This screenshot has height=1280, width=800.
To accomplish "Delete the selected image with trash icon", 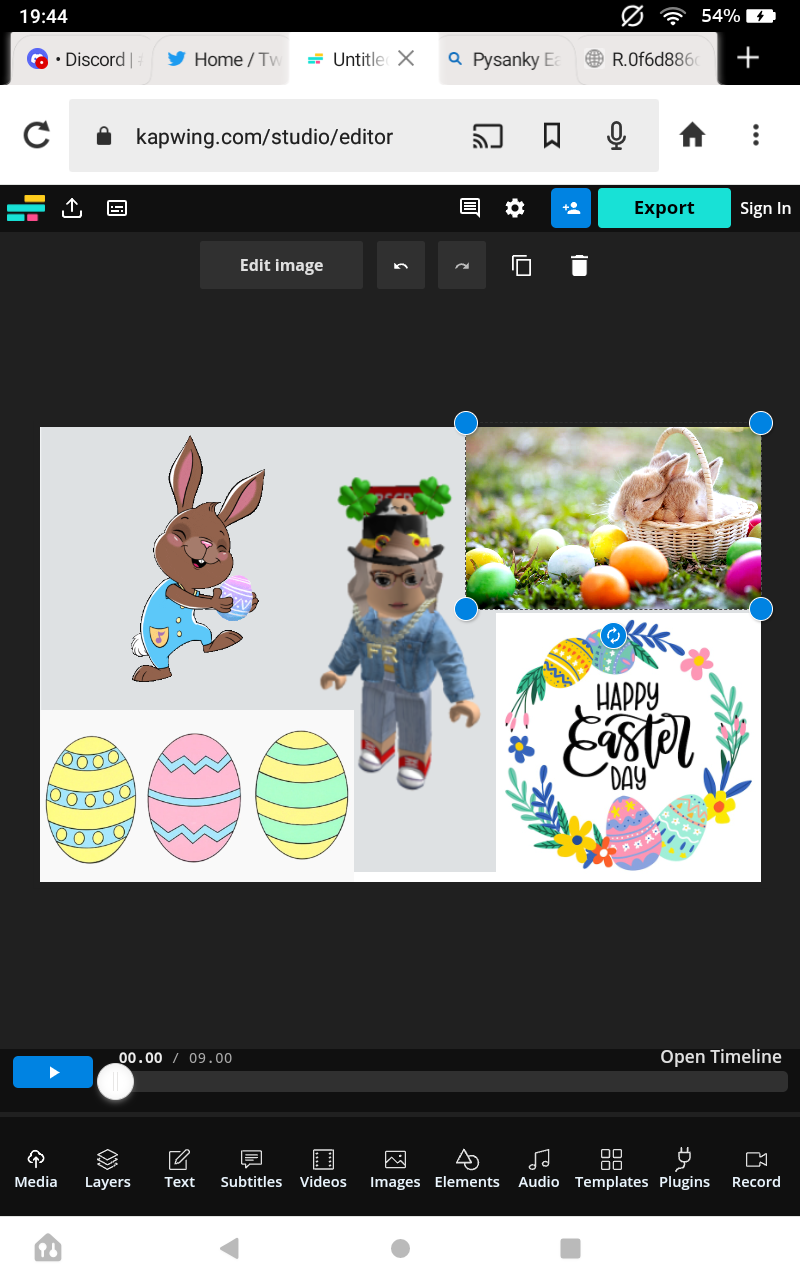I will pos(579,265).
